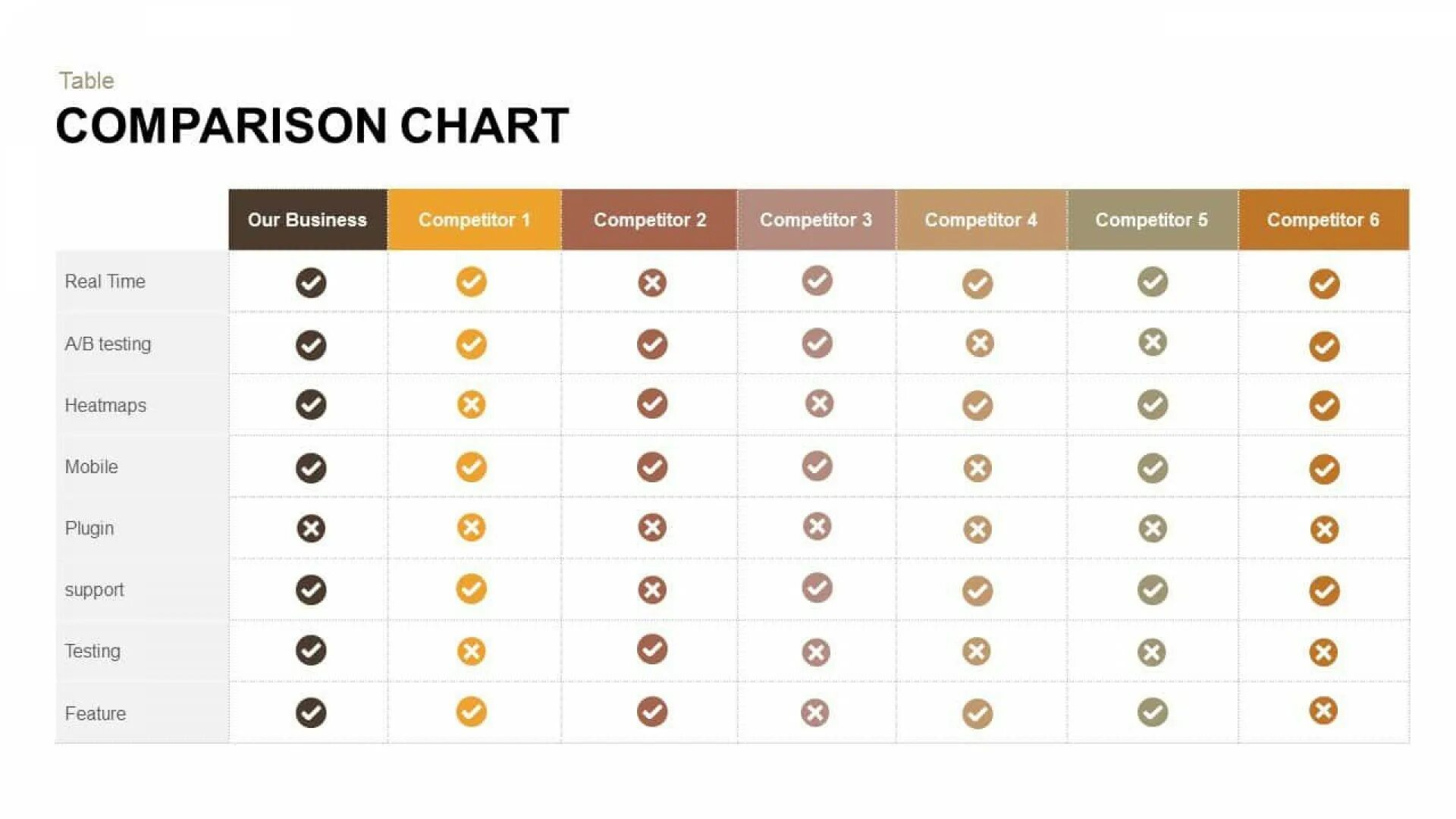Select the Competitor 4 column header
1456x819 pixels.
[981, 220]
